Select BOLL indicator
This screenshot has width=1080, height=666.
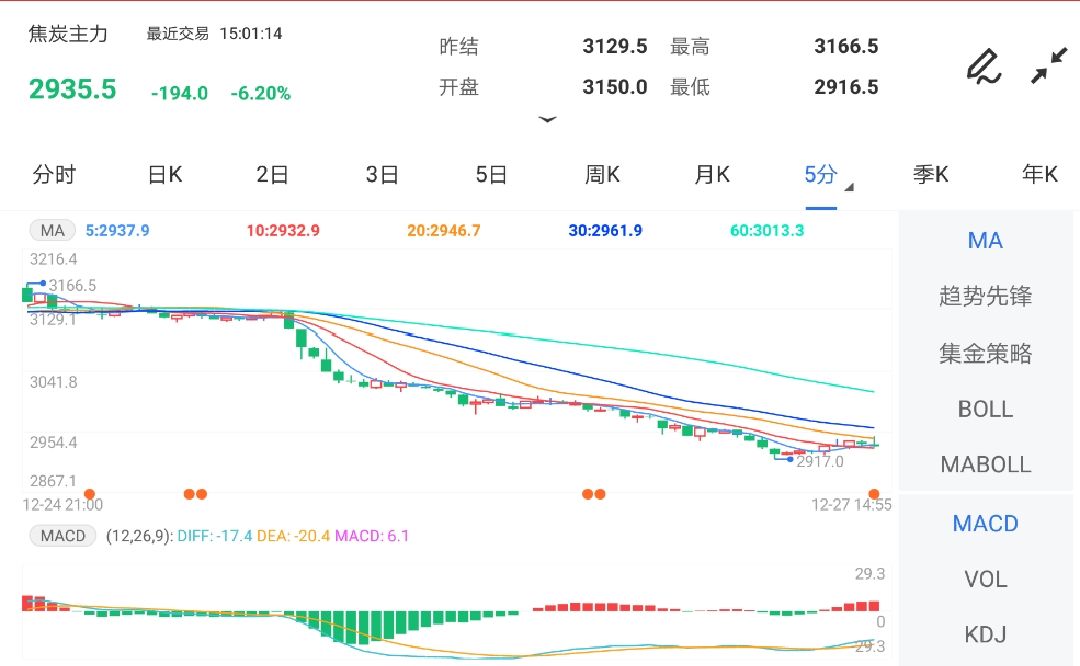click(x=986, y=409)
